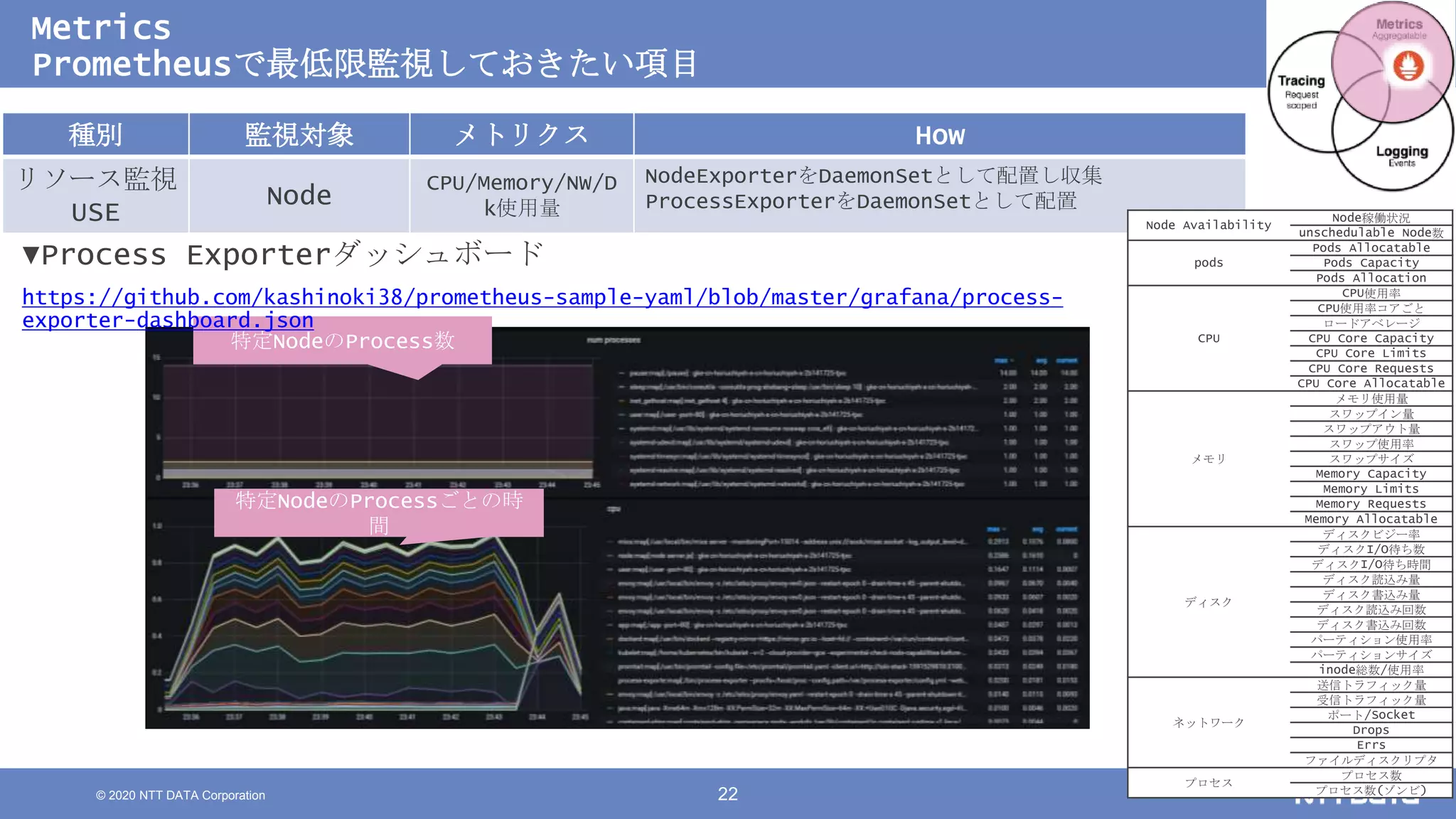Select the CPU Core Limits row
Viewport: 1456px width, 819px height.
coord(1371,353)
